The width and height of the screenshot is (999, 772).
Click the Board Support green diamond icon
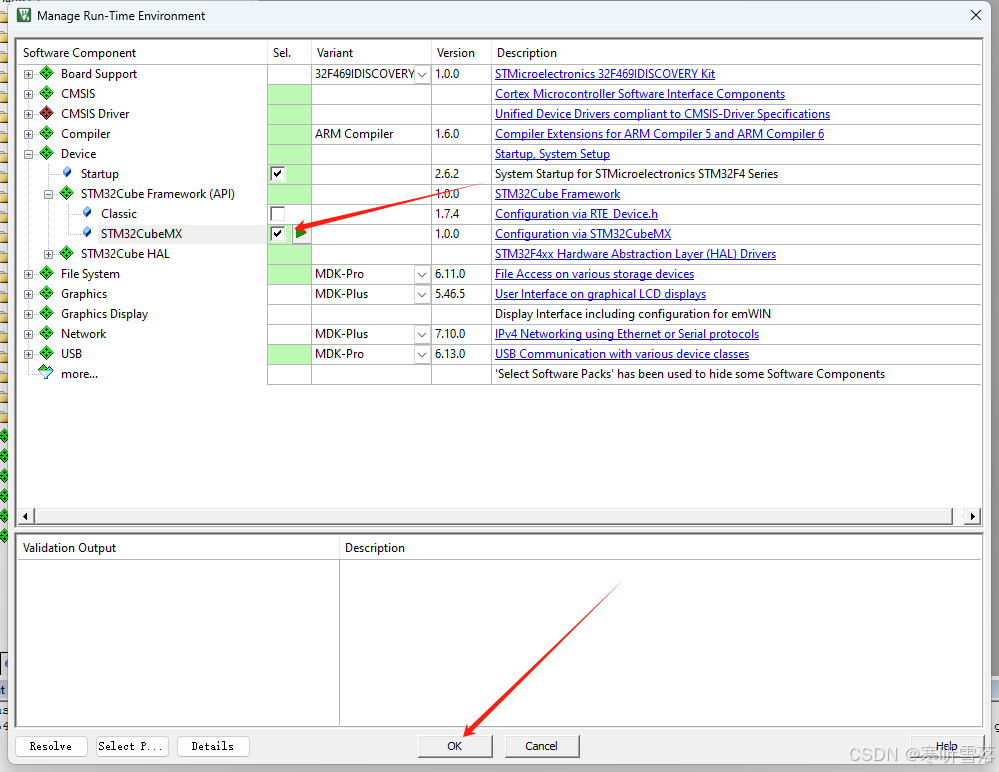coord(47,73)
